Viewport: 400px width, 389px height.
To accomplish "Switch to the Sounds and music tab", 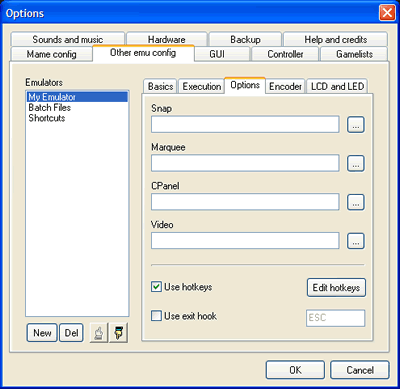I will [x=68, y=39].
